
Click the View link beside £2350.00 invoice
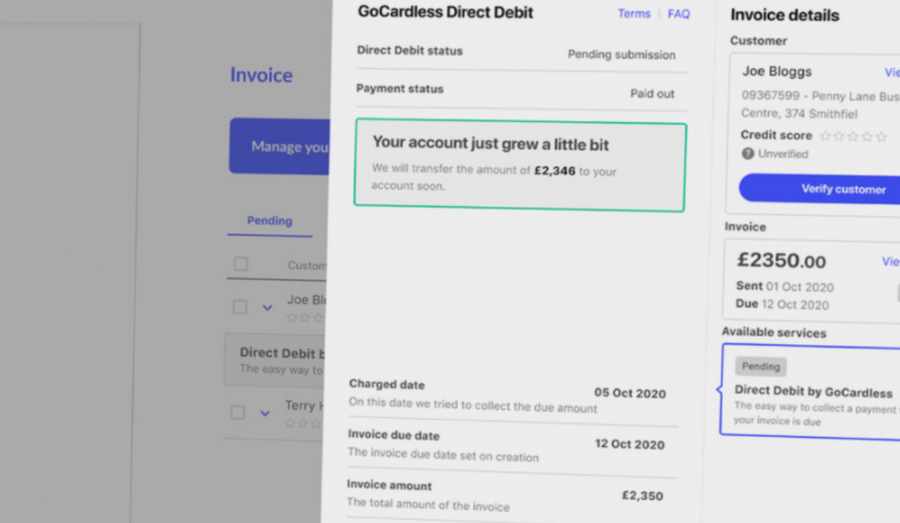(x=890, y=261)
